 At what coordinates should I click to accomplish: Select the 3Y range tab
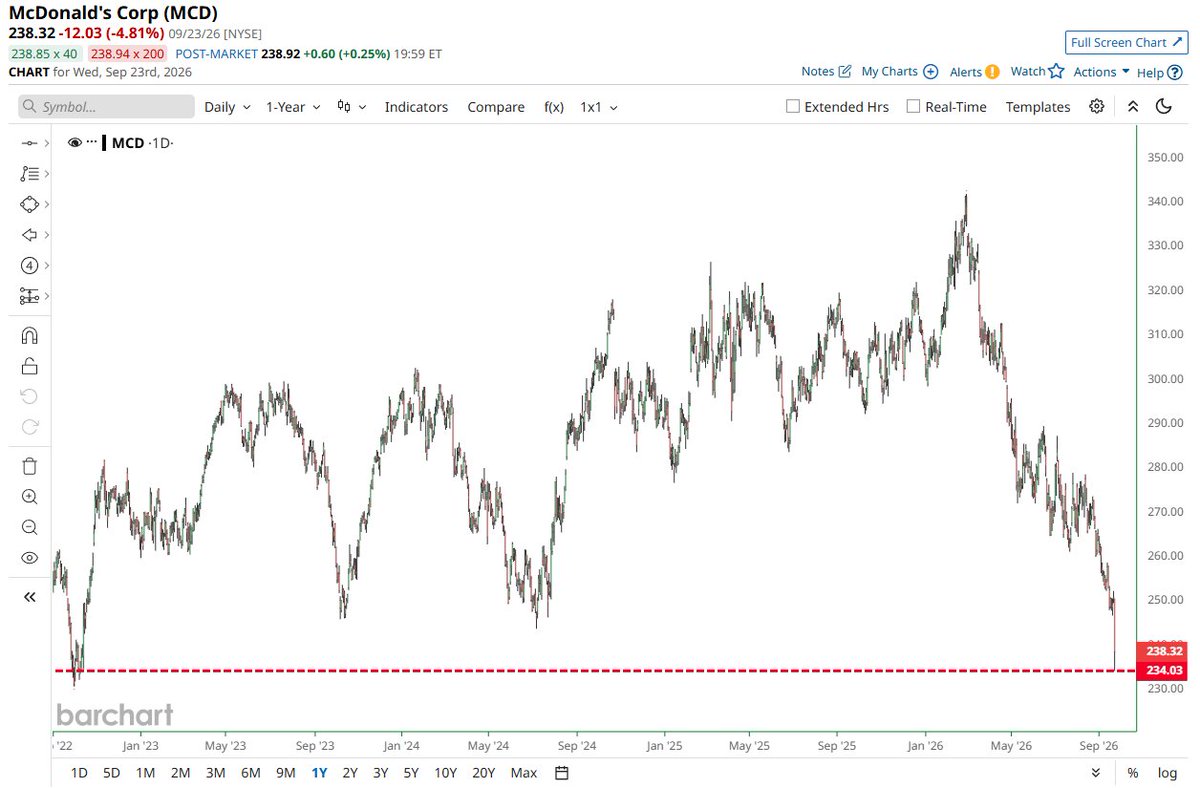(x=381, y=772)
